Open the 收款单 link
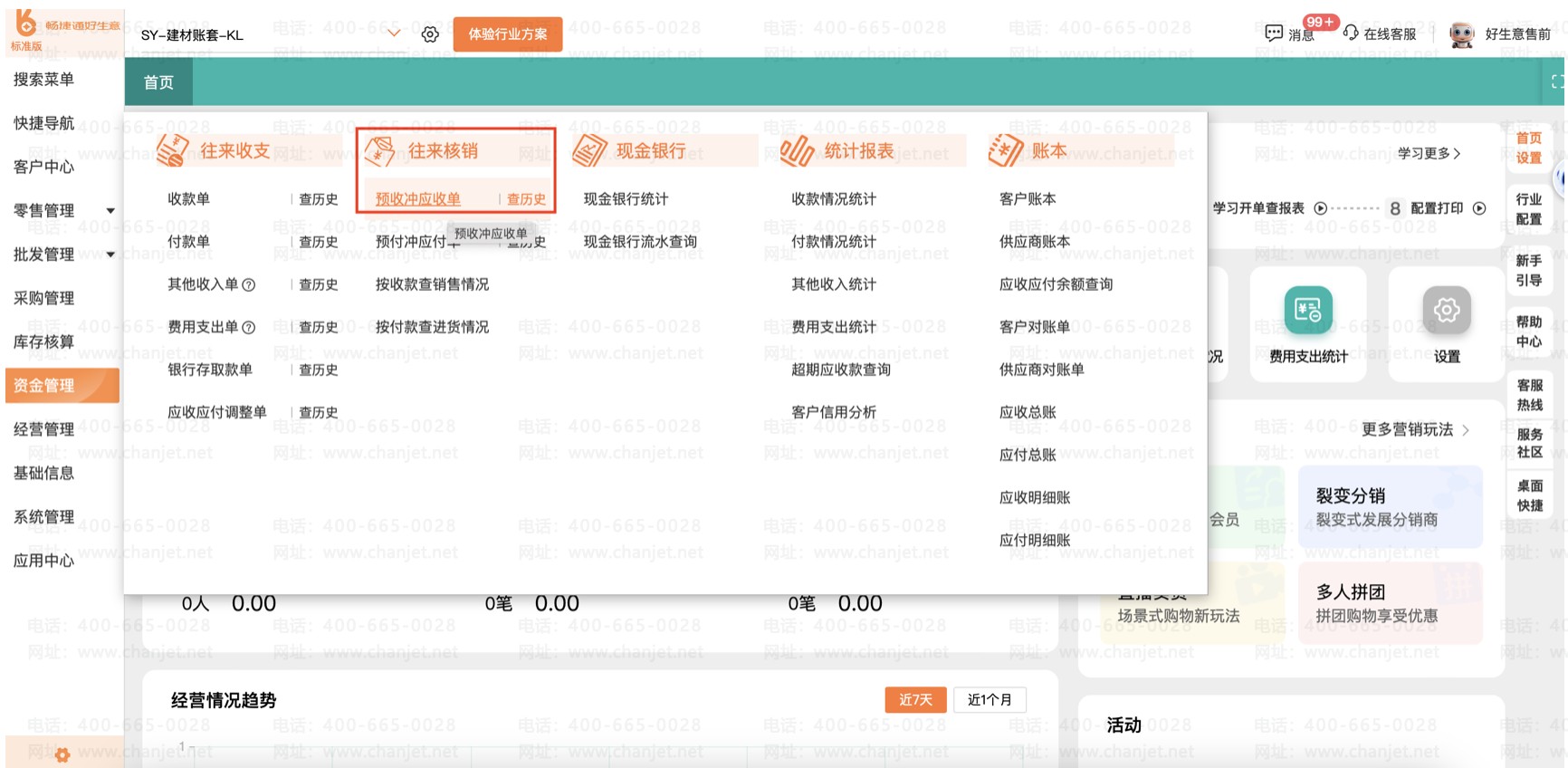Image resolution: width=1568 pixels, height=768 pixels. pos(188,199)
